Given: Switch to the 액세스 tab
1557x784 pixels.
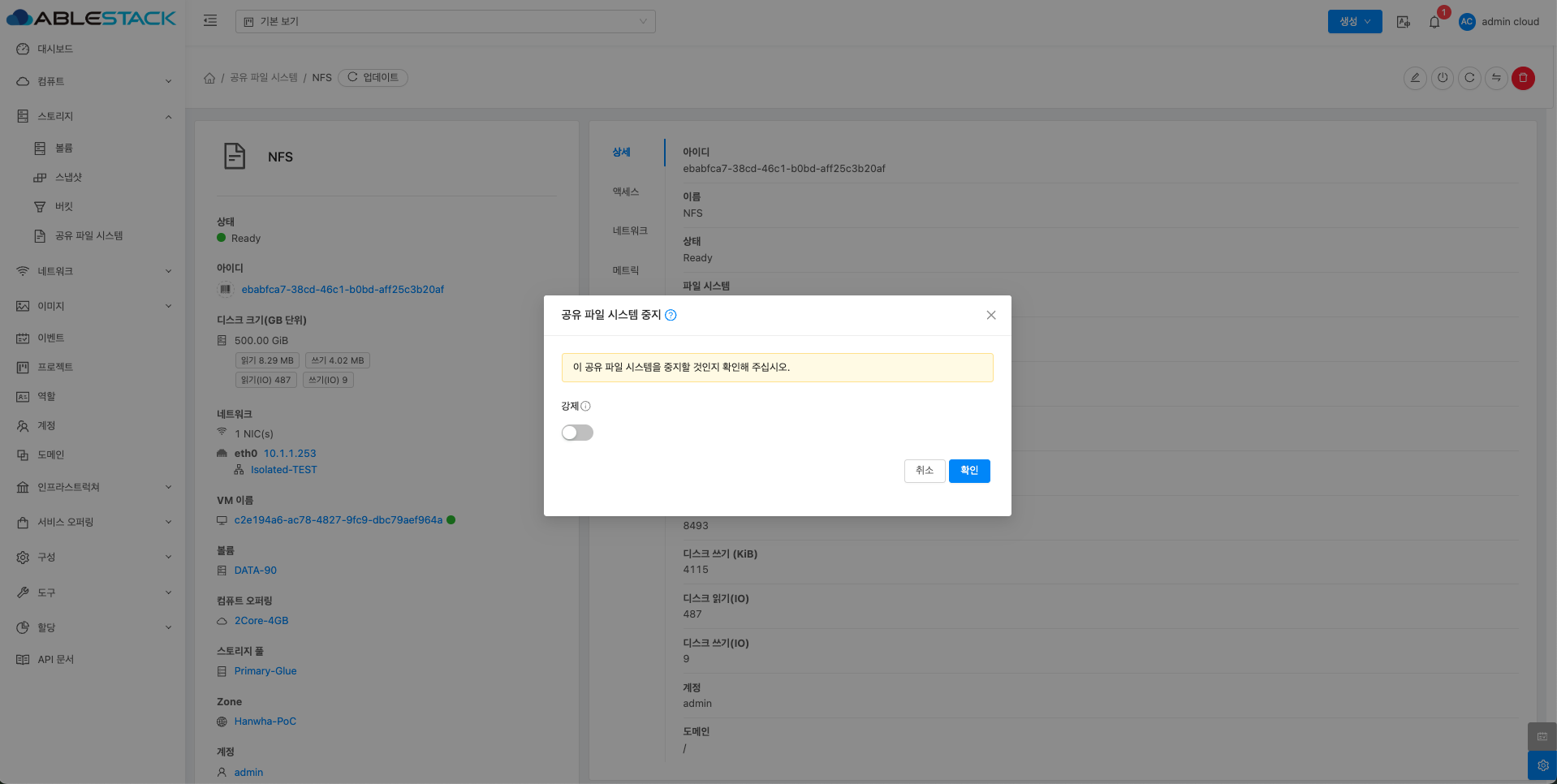Looking at the screenshot, I should 625,192.
